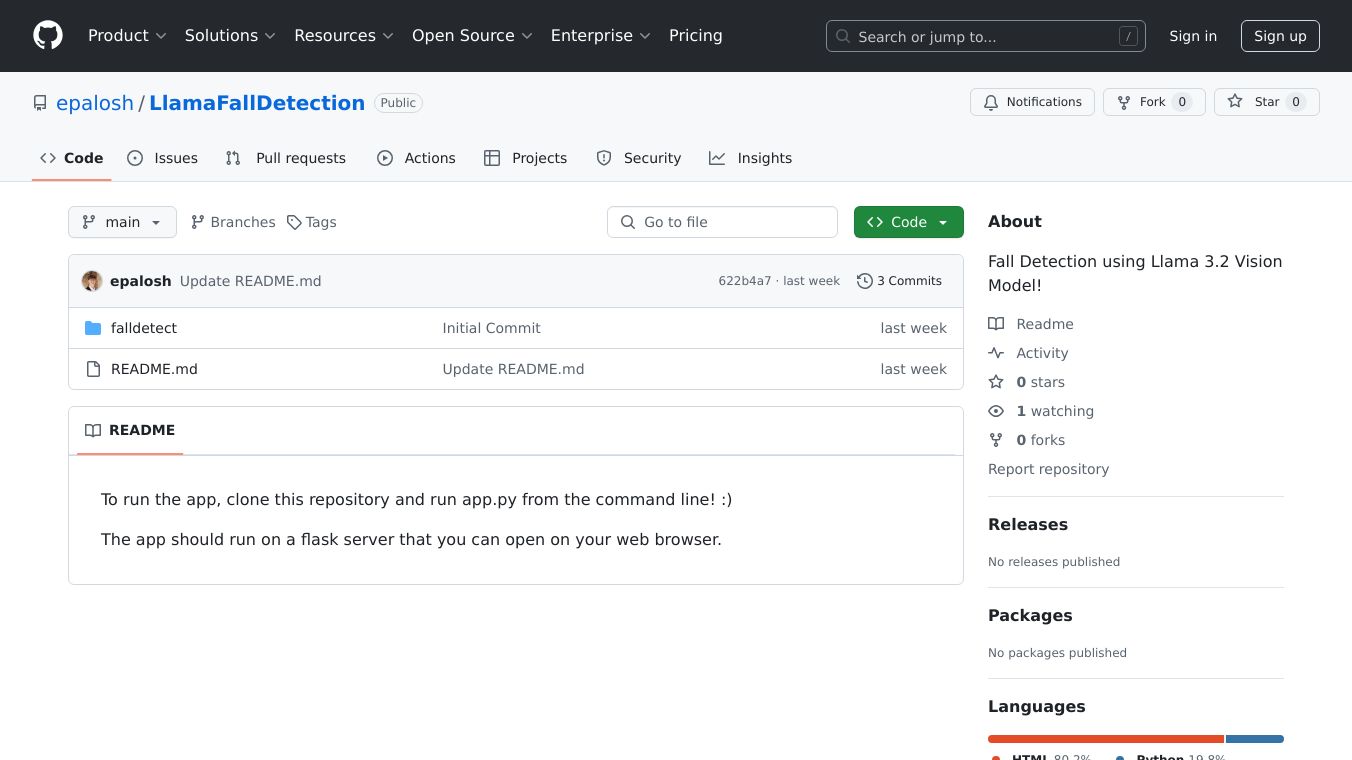Viewport: 1352px width, 760px height.
Task: Open the falldetect folder
Action: (143, 328)
